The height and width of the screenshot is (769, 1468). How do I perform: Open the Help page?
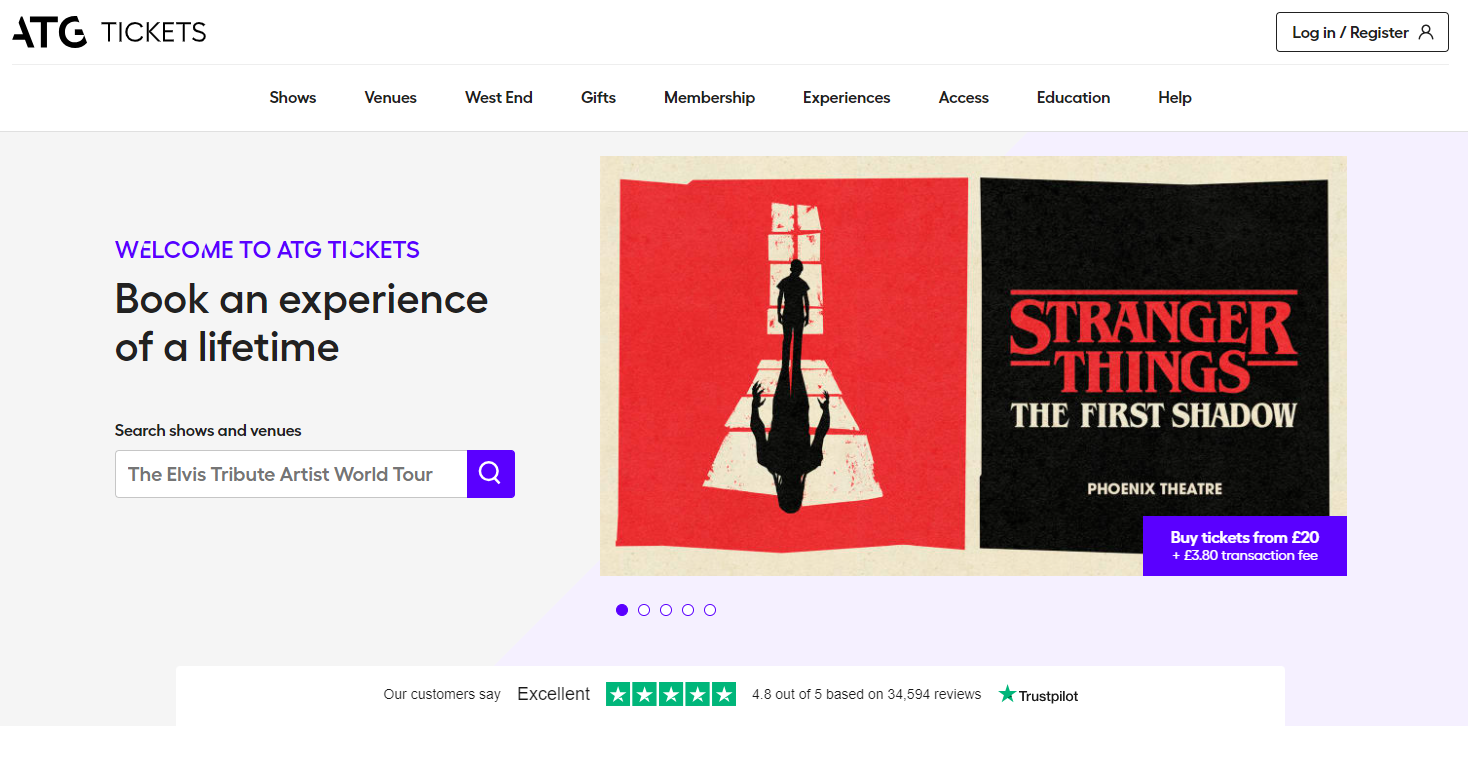[x=1174, y=98]
